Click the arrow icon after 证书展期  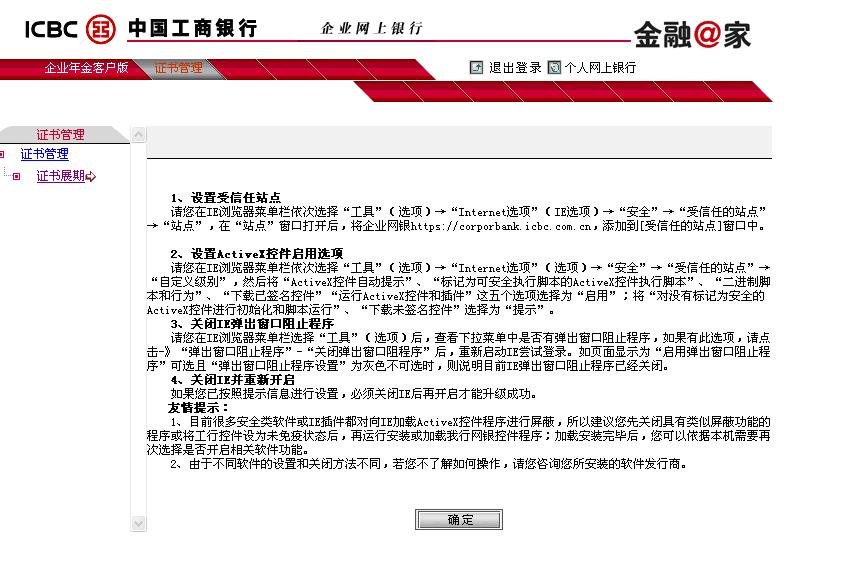pyautogui.click(x=91, y=177)
